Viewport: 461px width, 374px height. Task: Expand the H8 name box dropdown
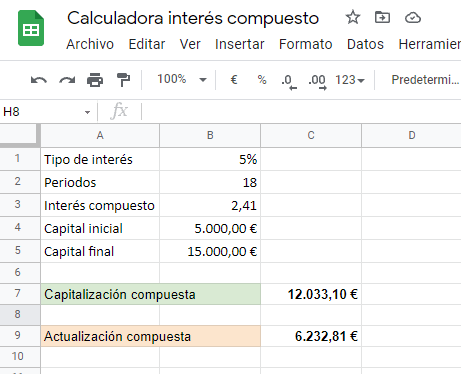[x=87, y=112]
